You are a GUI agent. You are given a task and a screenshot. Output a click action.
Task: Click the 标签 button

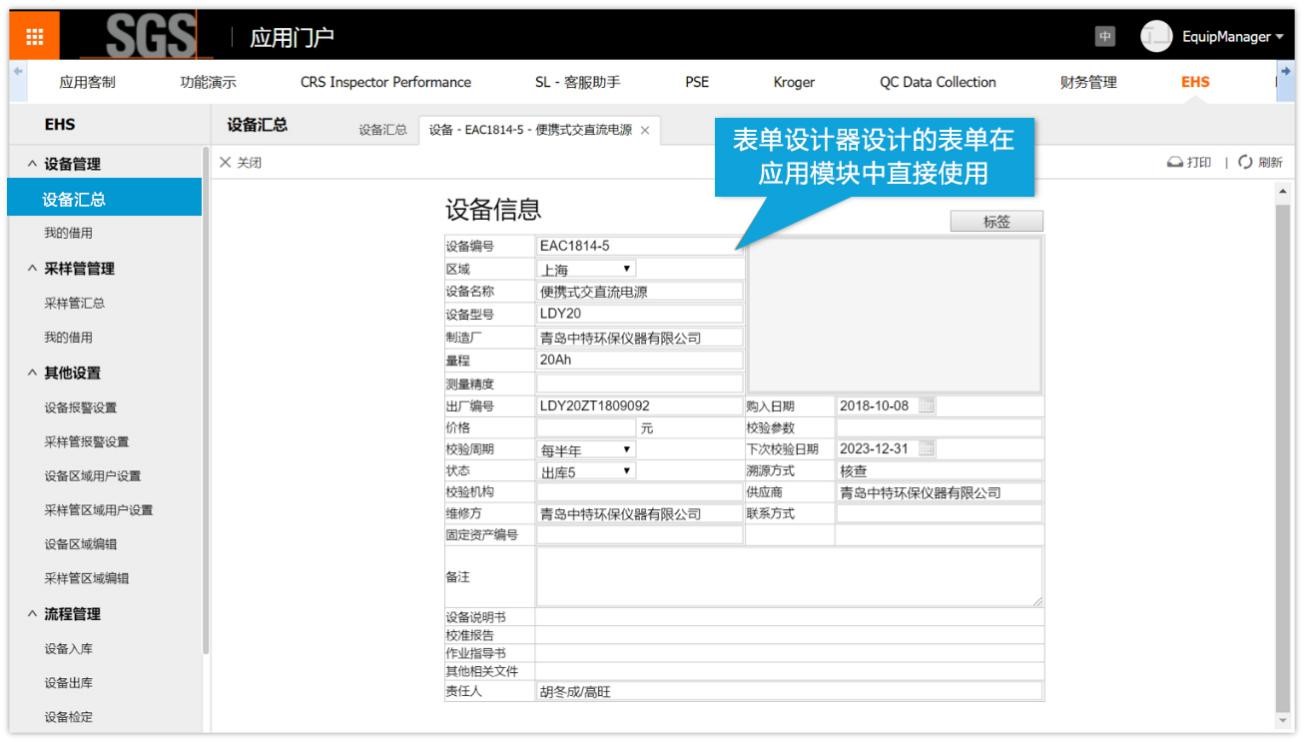click(x=996, y=222)
